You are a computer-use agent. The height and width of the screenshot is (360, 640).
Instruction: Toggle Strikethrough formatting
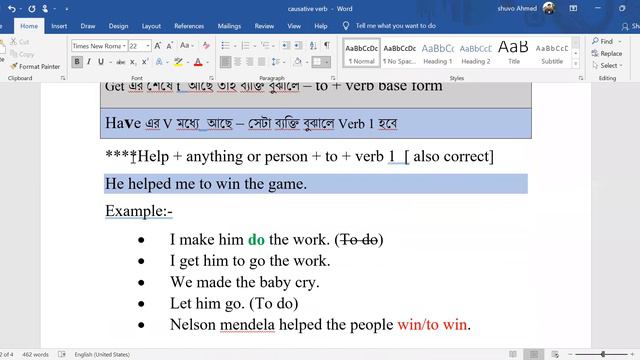coord(120,62)
